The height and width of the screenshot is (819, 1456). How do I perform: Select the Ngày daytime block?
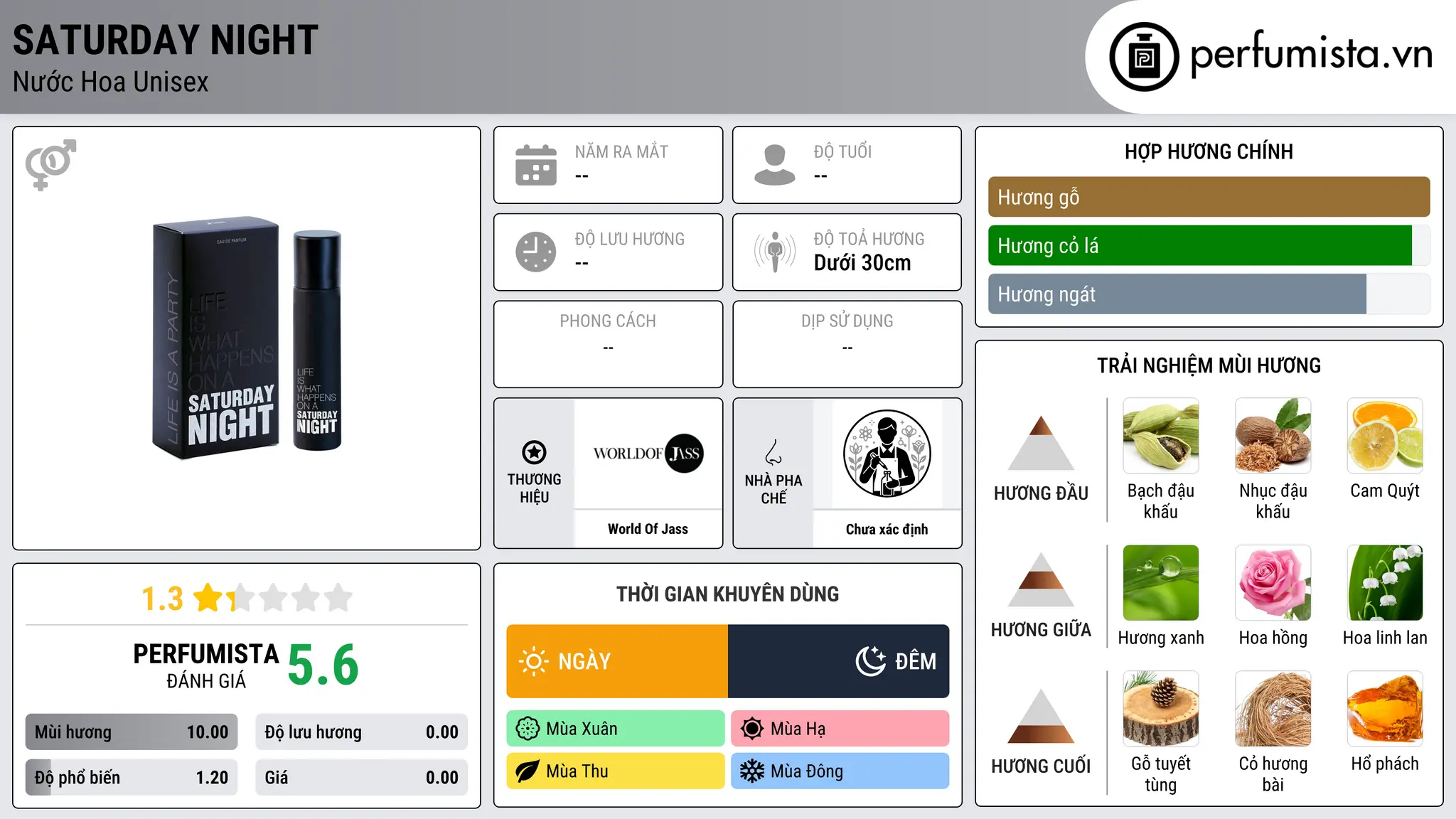coord(617,661)
